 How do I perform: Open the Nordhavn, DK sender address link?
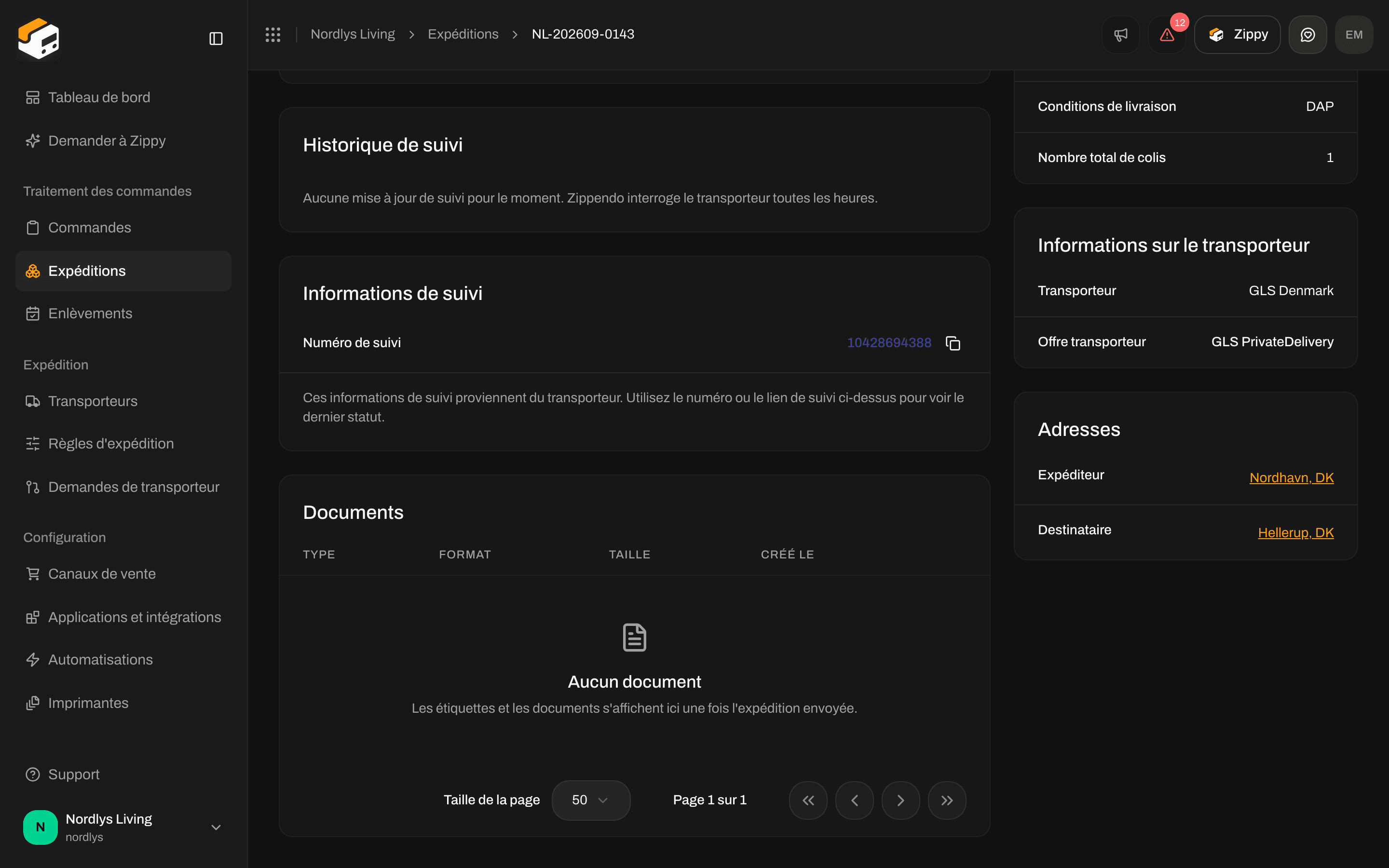click(1292, 477)
